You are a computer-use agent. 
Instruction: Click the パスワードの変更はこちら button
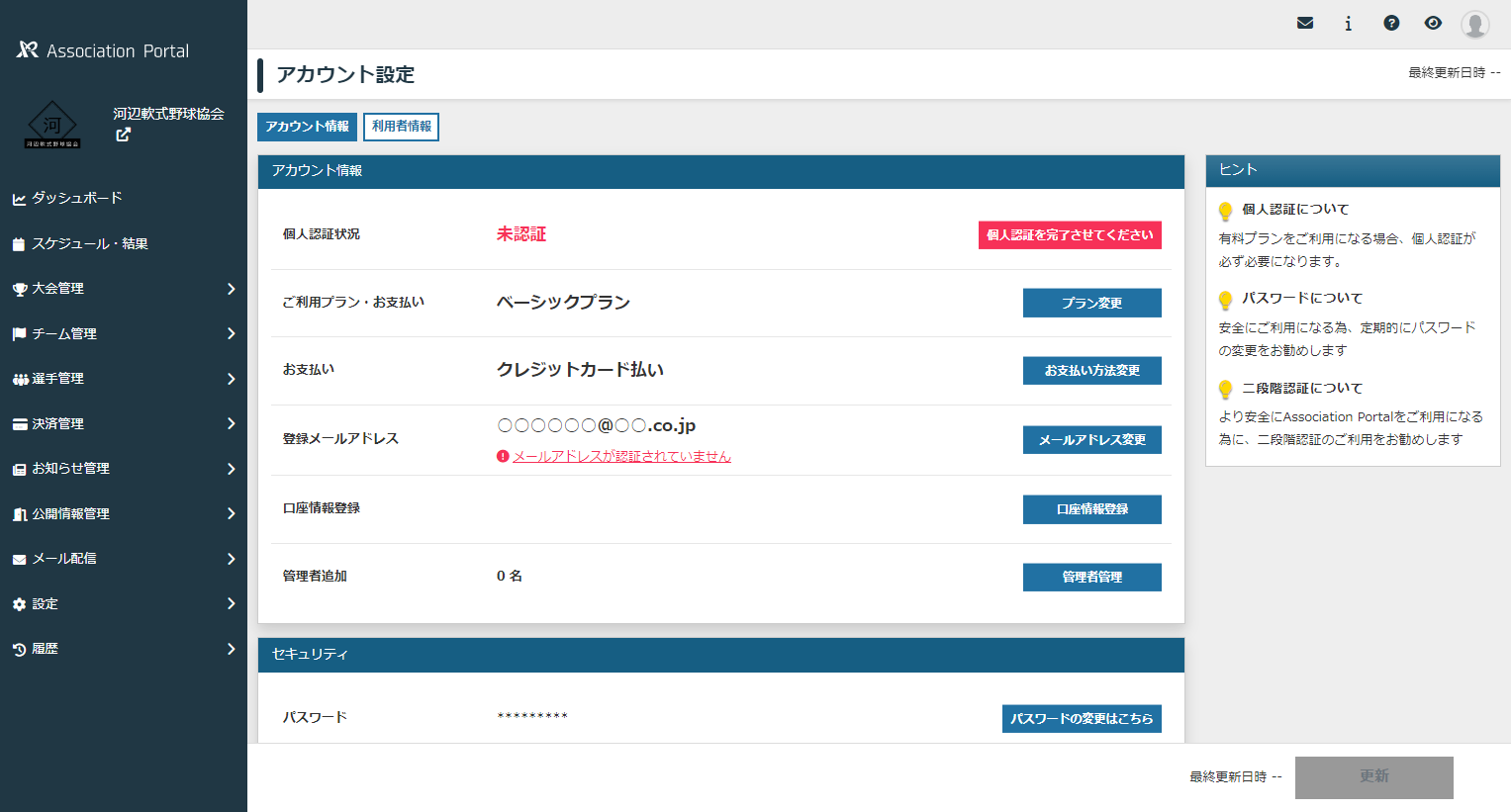(1081, 719)
